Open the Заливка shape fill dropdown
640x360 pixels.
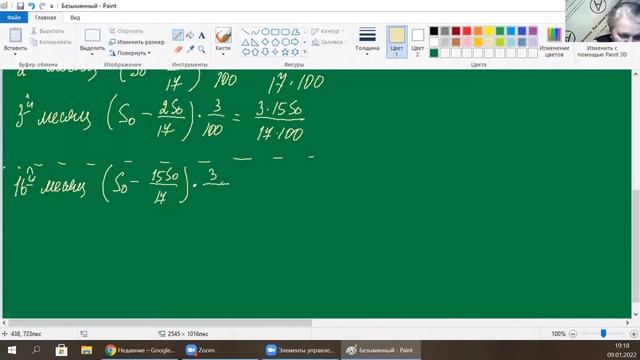329,42
